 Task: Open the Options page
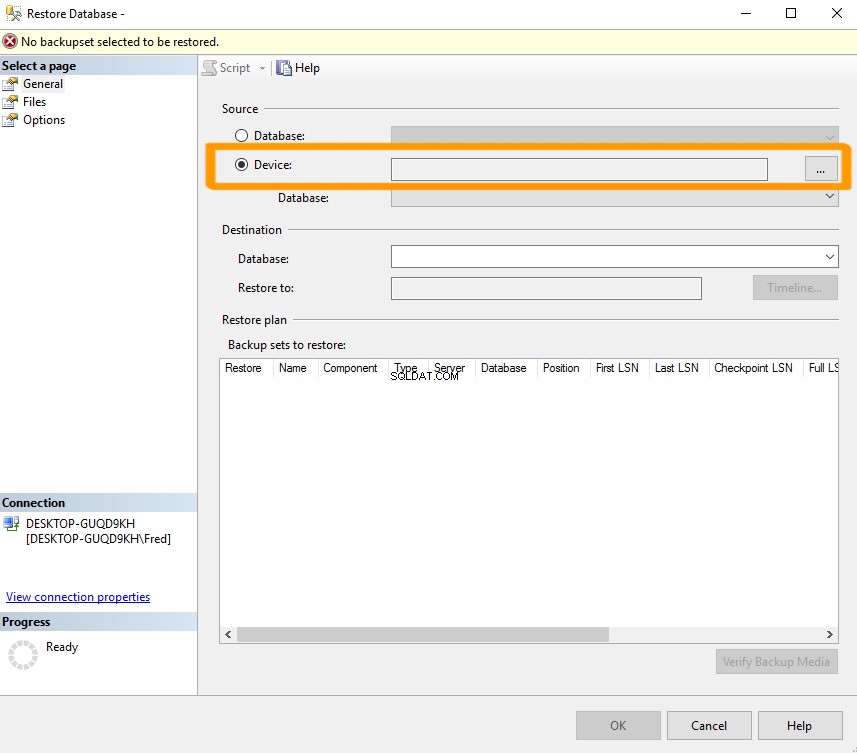click(44, 120)
